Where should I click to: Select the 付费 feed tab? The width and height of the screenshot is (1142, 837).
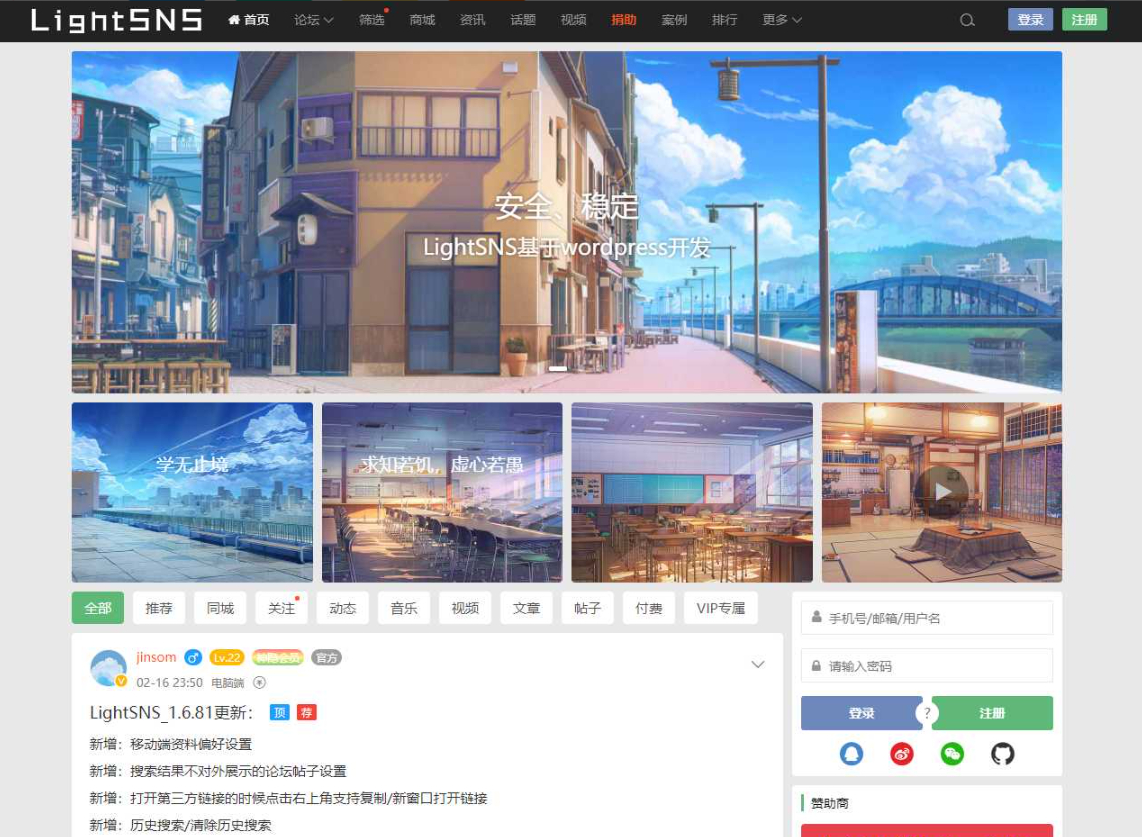(648, 608)
